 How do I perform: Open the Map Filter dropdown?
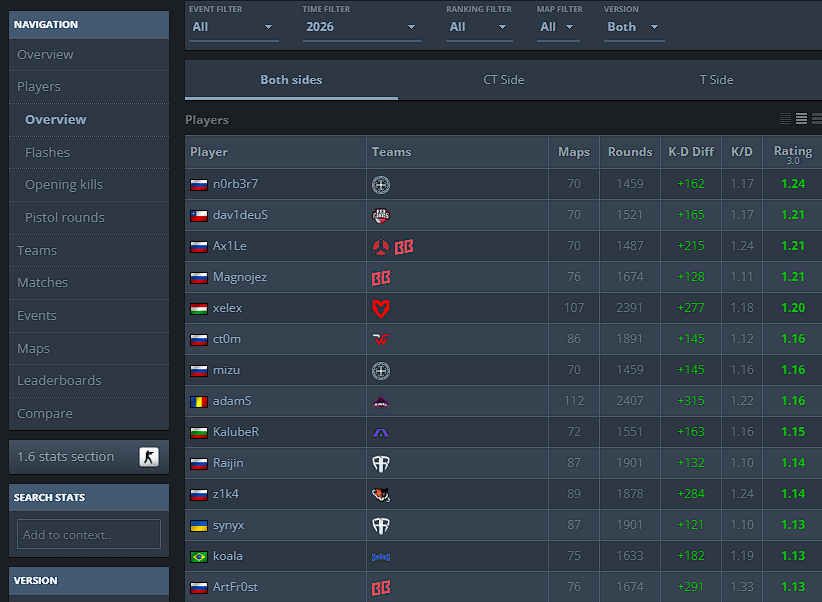pos(558,27)
